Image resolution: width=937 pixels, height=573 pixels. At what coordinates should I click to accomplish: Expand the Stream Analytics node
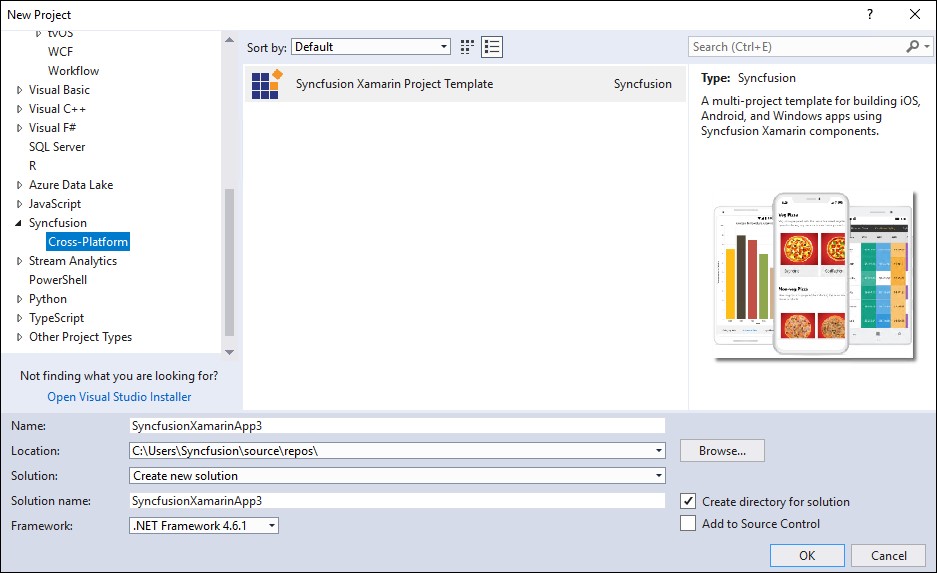coord(19,261)
